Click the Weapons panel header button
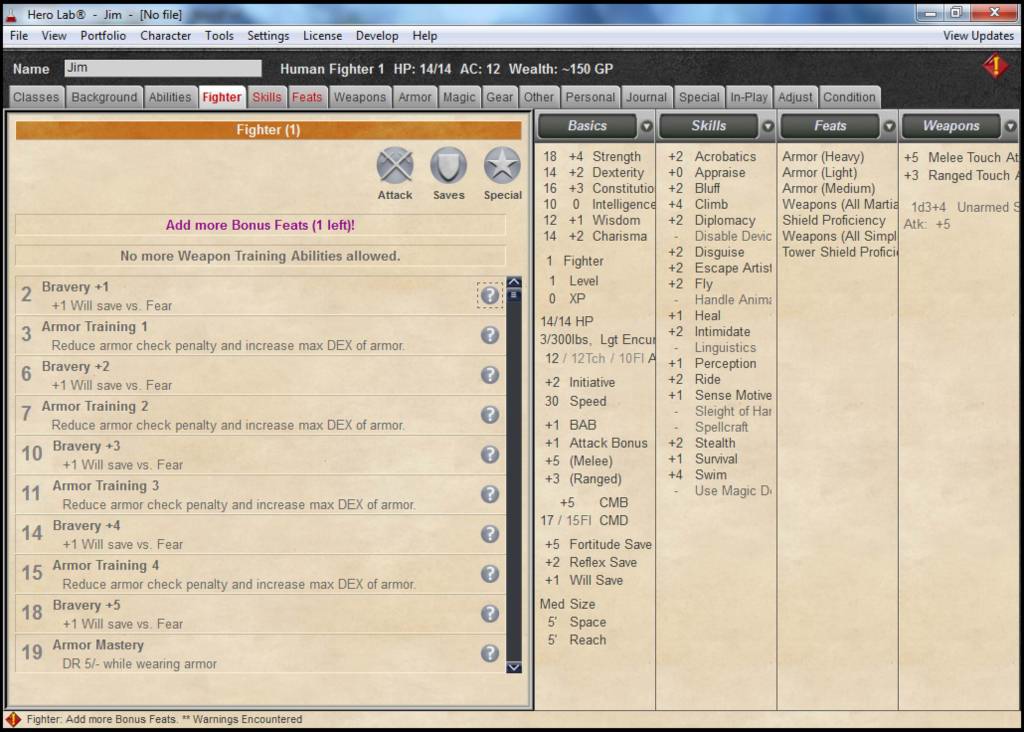 click(x=951, y=126)
